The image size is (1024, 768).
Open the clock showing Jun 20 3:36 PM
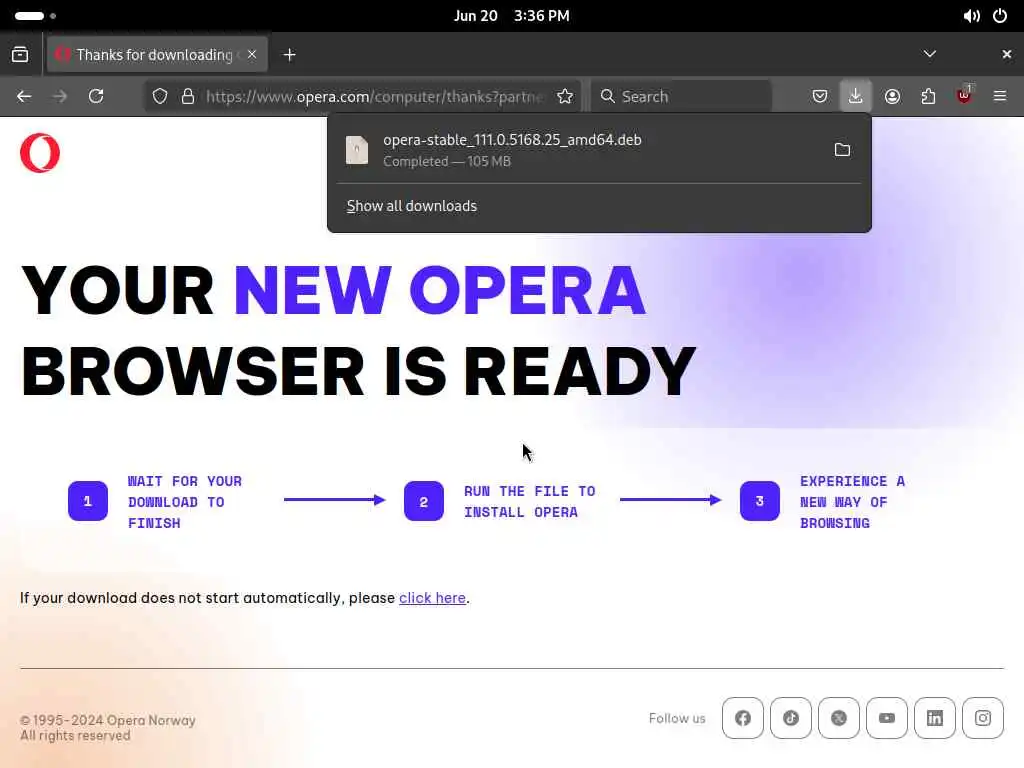[512, 16]
